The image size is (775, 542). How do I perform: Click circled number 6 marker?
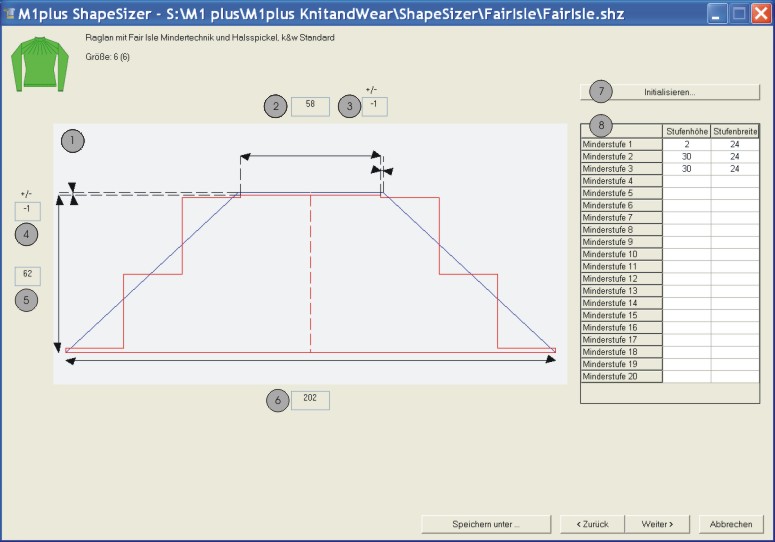point(277,400)
